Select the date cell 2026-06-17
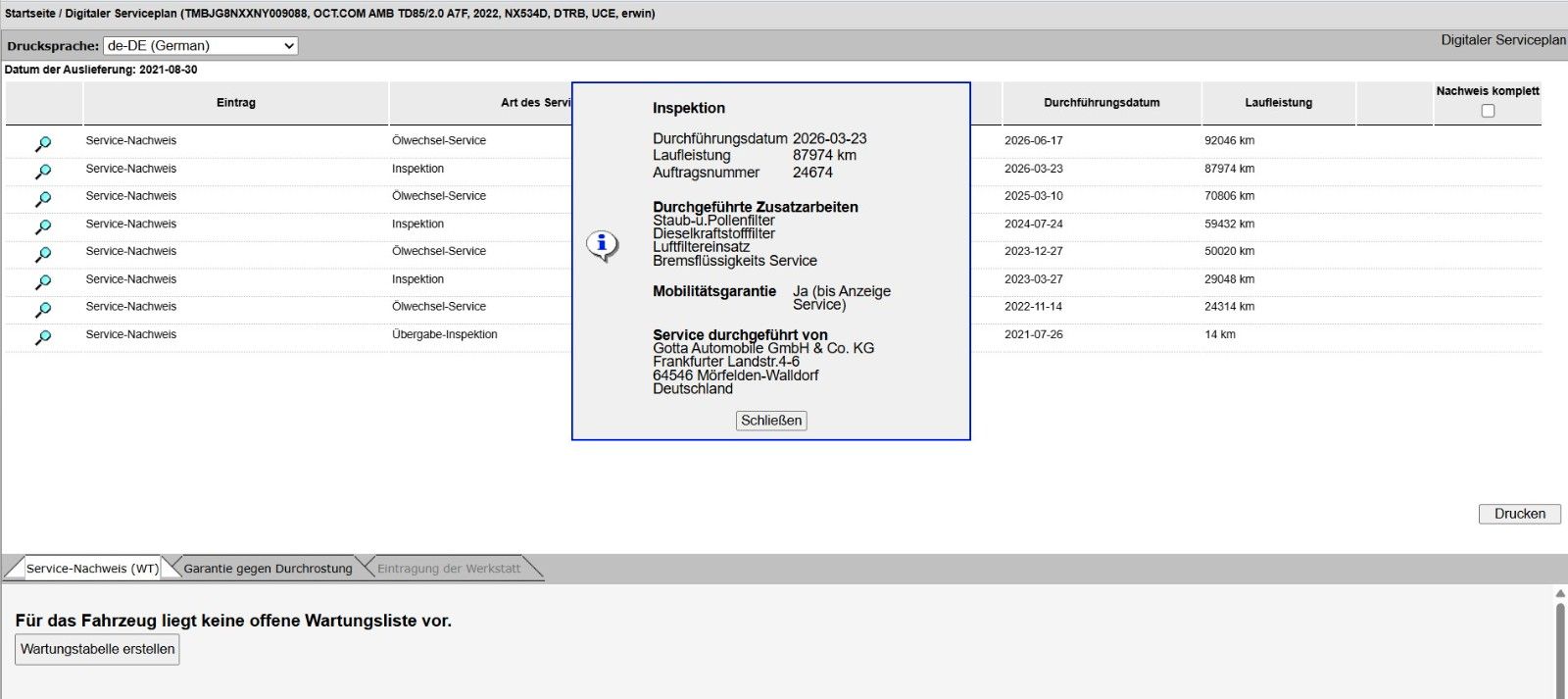This screenshot has height=699, width=1568. 1034,141
